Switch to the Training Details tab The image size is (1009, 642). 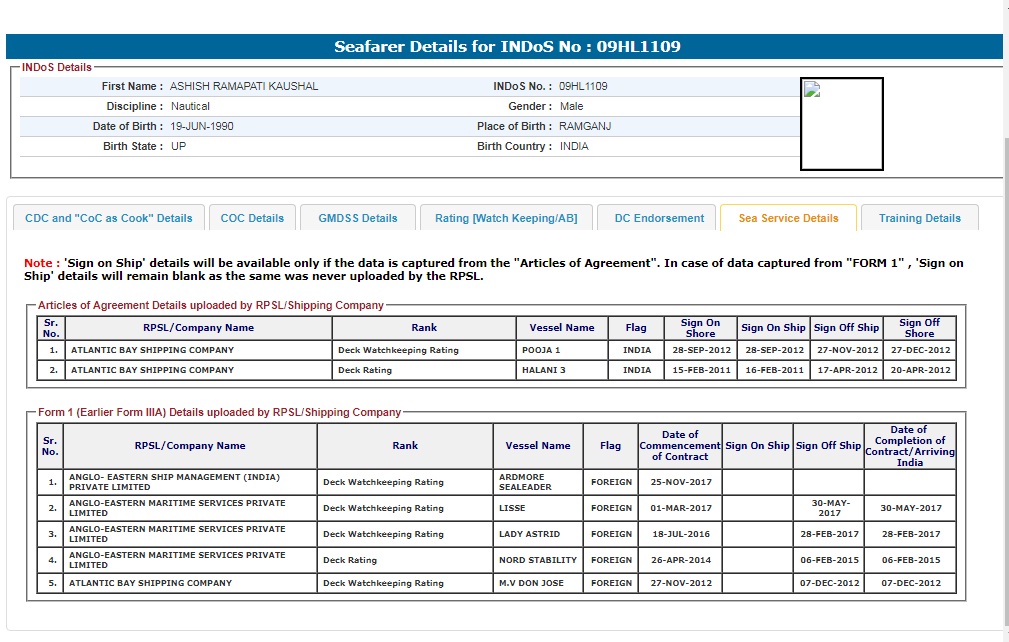click(919, 218)
